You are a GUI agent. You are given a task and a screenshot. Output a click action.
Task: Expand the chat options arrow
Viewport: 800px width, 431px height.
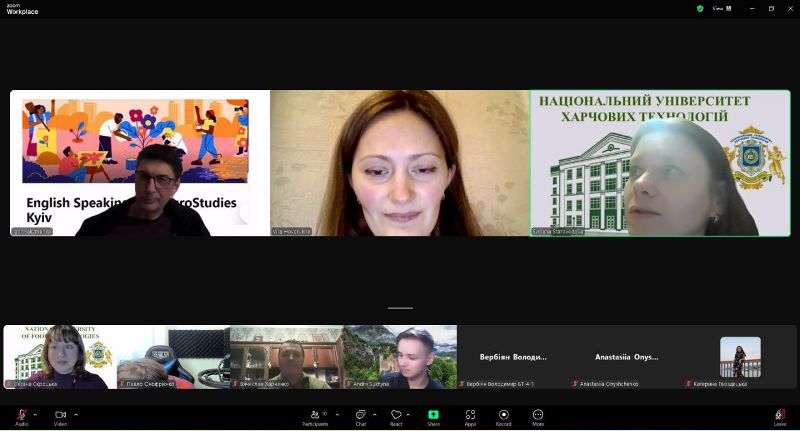(374, 415)
